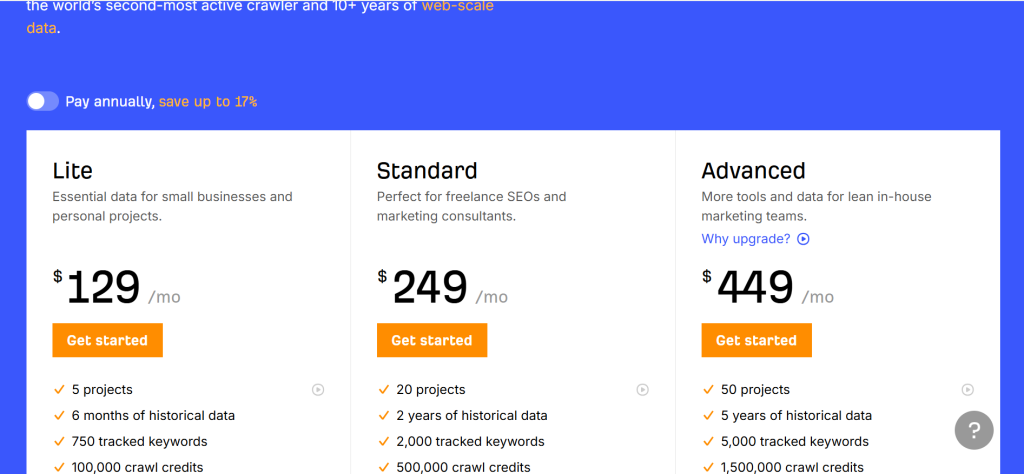This screenshot has width=1024, height=474.
Task: Open the web-scale data link
Action: click(457, 6)
